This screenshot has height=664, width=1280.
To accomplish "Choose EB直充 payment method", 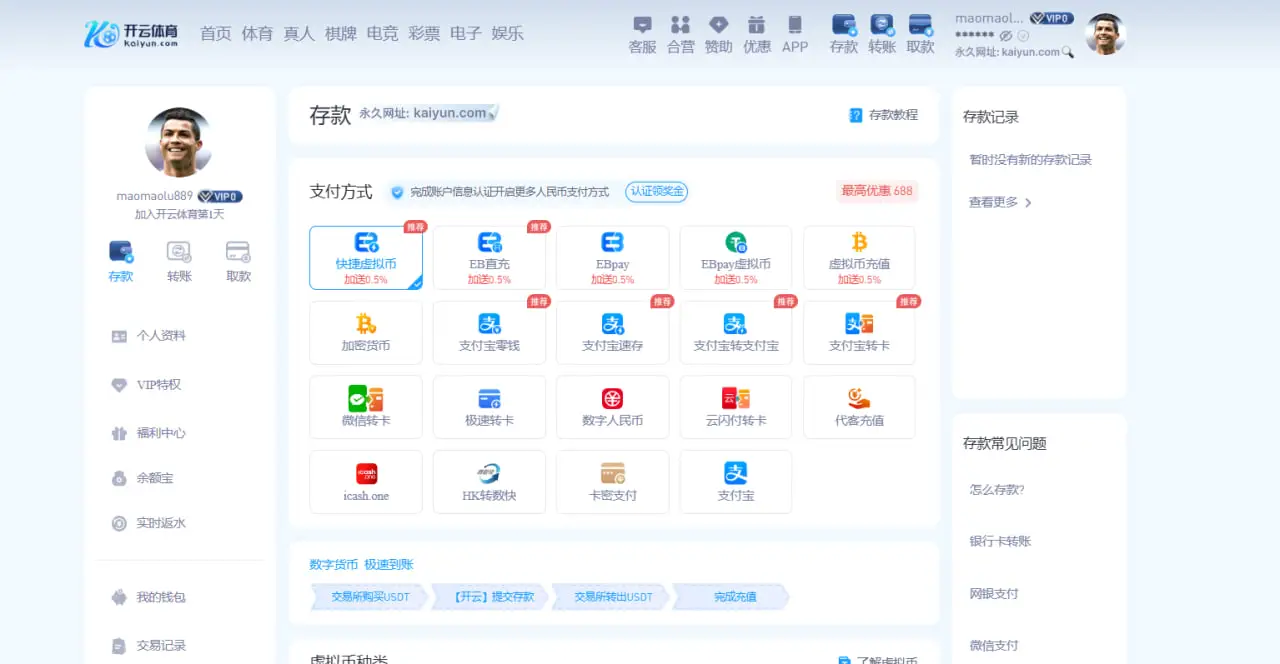I will [x=489, y=258].
